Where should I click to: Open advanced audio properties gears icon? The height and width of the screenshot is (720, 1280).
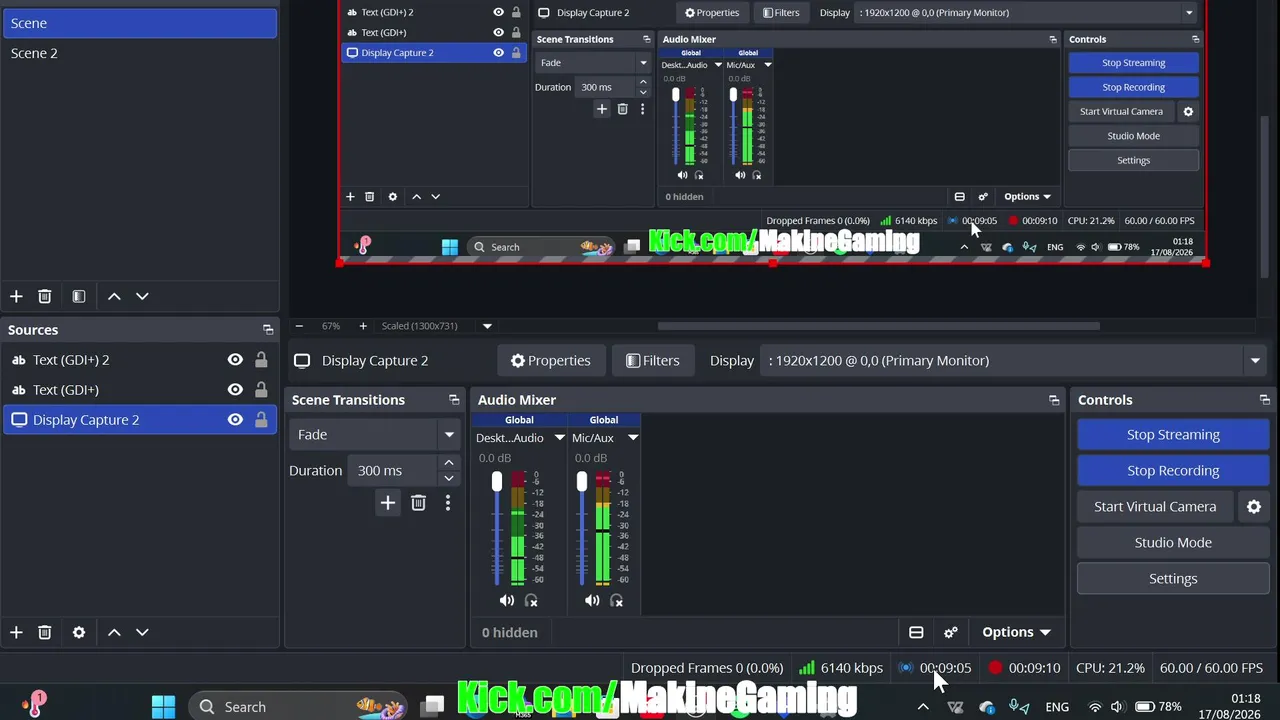[951, 632]
